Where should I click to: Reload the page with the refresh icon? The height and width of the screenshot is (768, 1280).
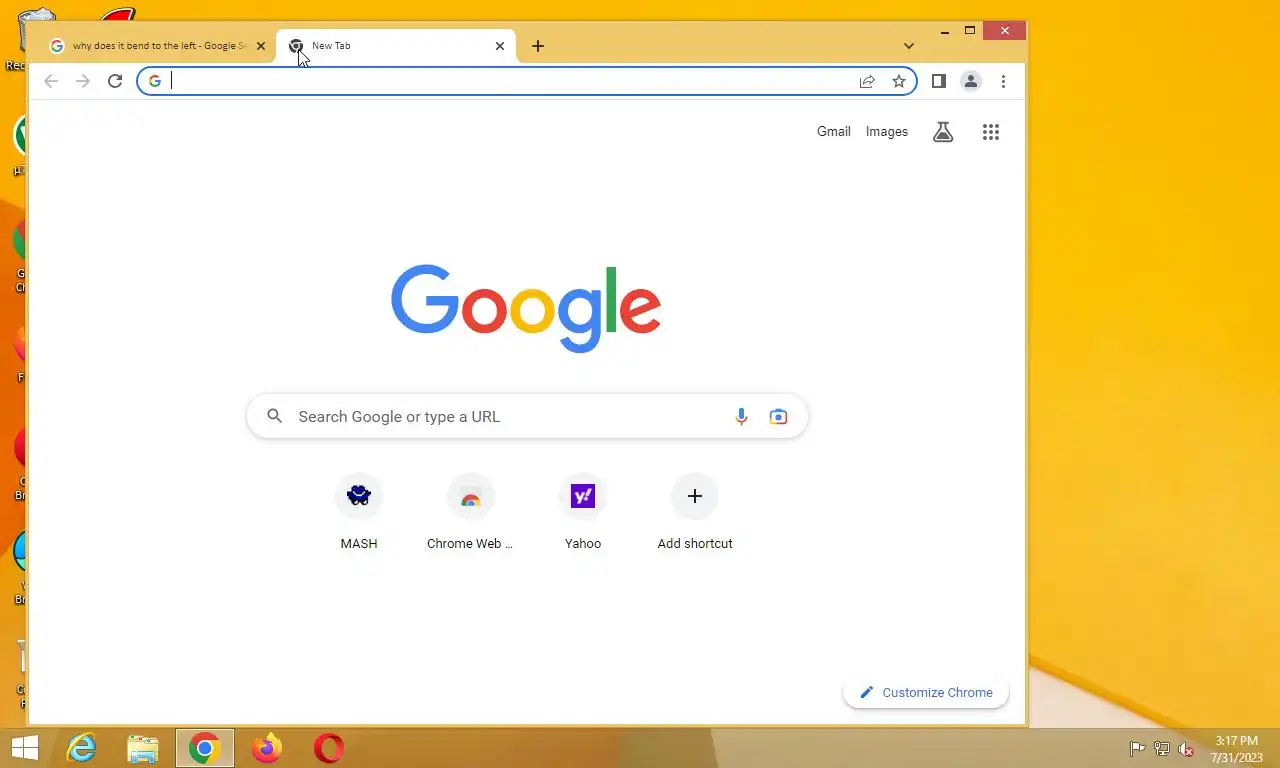tap(115, 81)
